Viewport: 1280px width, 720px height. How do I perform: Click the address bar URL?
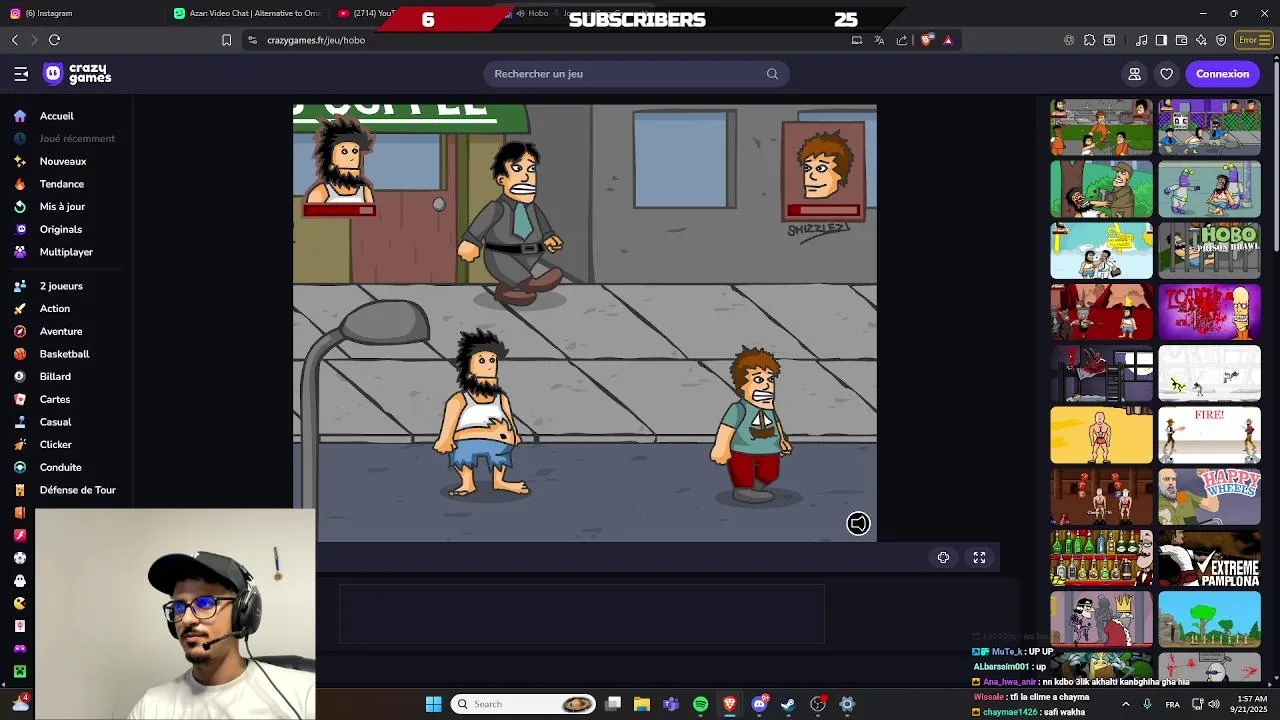[x=316, y=40]
